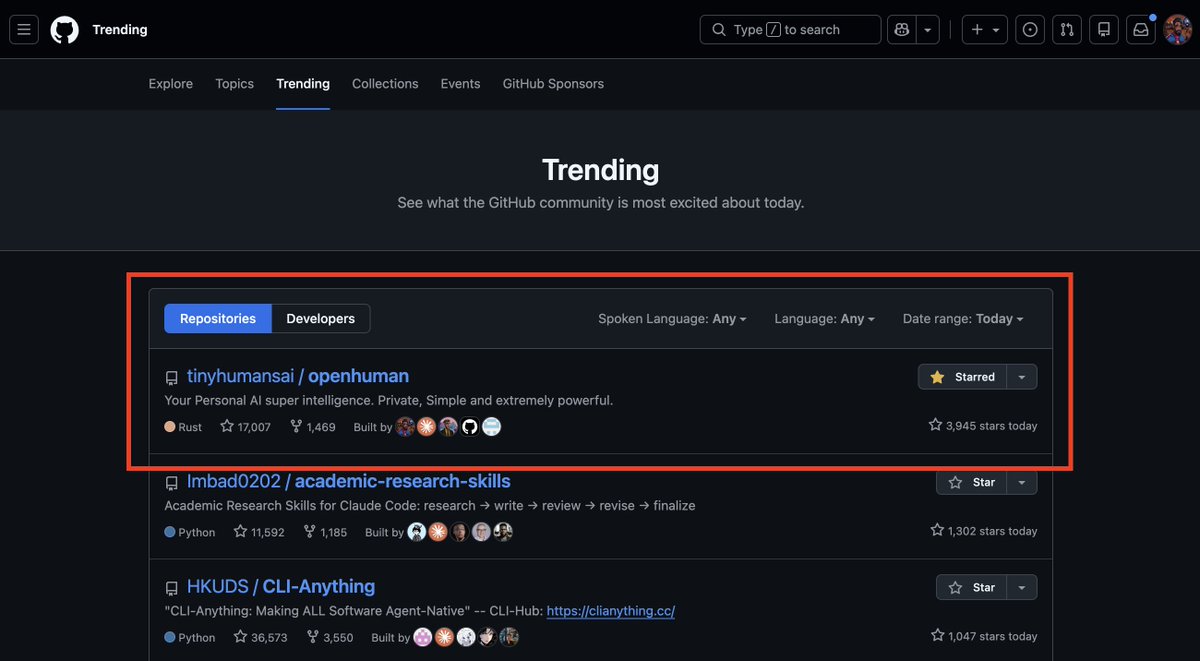Screen dimensions: 1200x661
Task: Open the Date range Today dropdown
Action: [963, 319]
